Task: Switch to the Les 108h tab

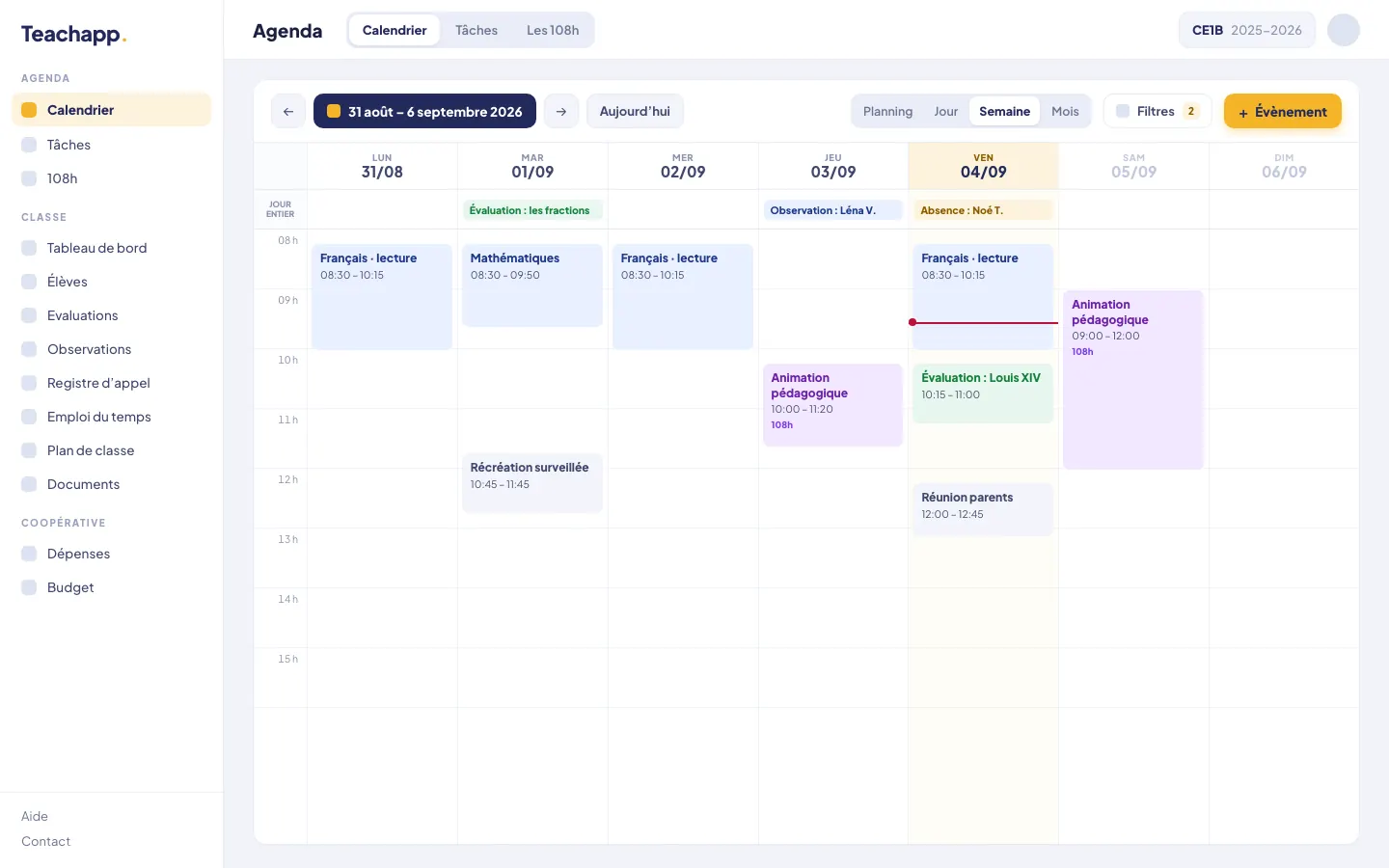Action: click(x=553, y=30)
